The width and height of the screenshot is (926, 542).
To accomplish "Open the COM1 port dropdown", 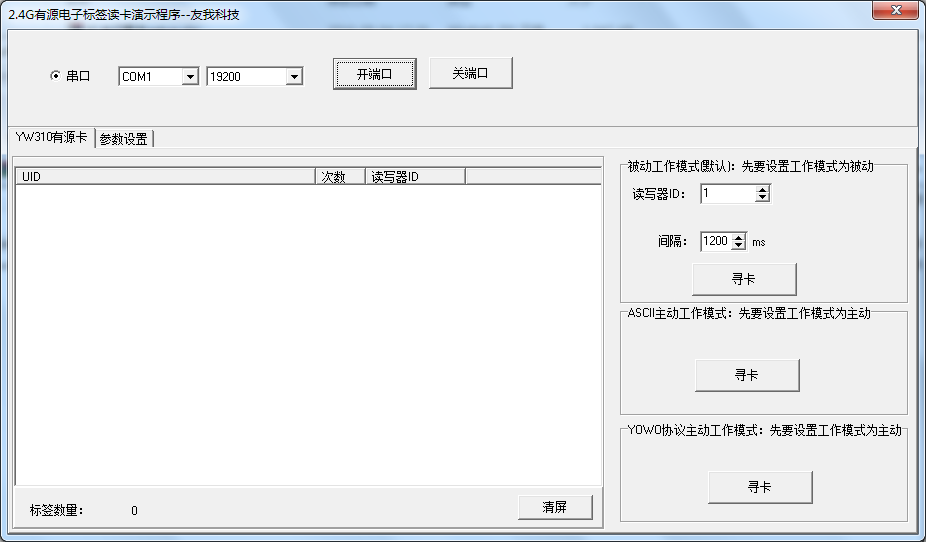I will (x=189, y=77).
